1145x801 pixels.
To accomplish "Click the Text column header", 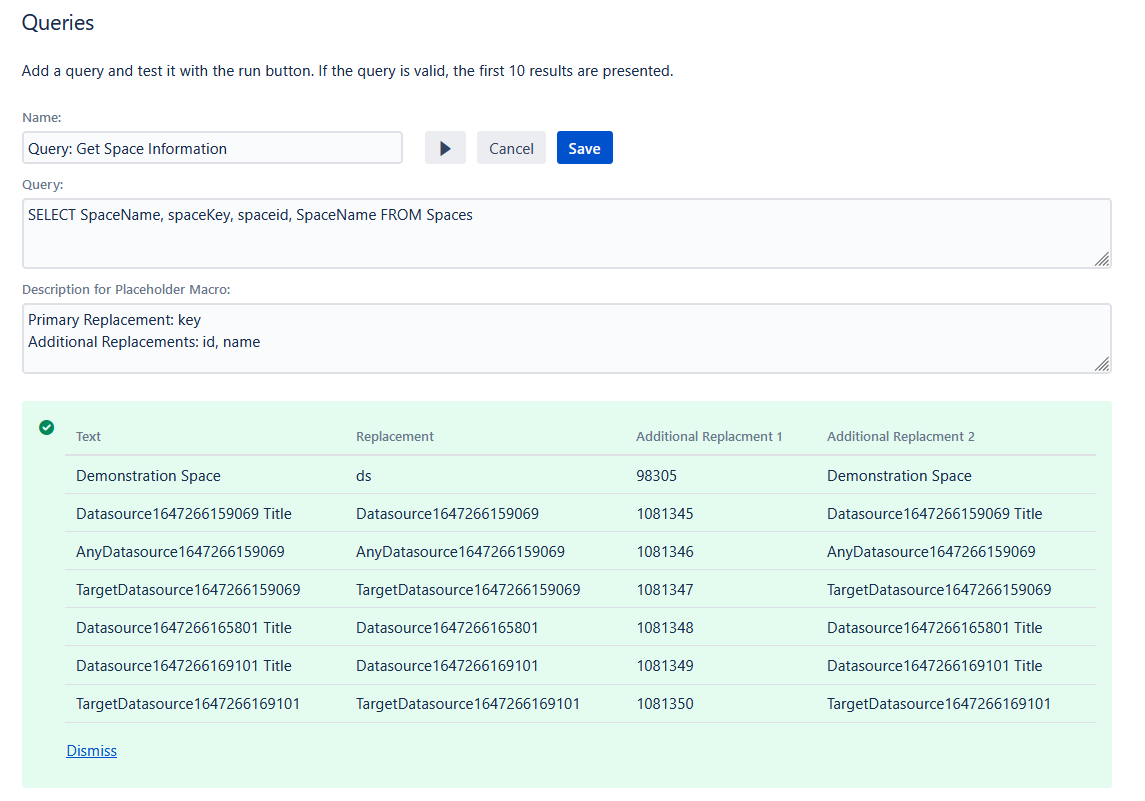I will tap(88, 437).
